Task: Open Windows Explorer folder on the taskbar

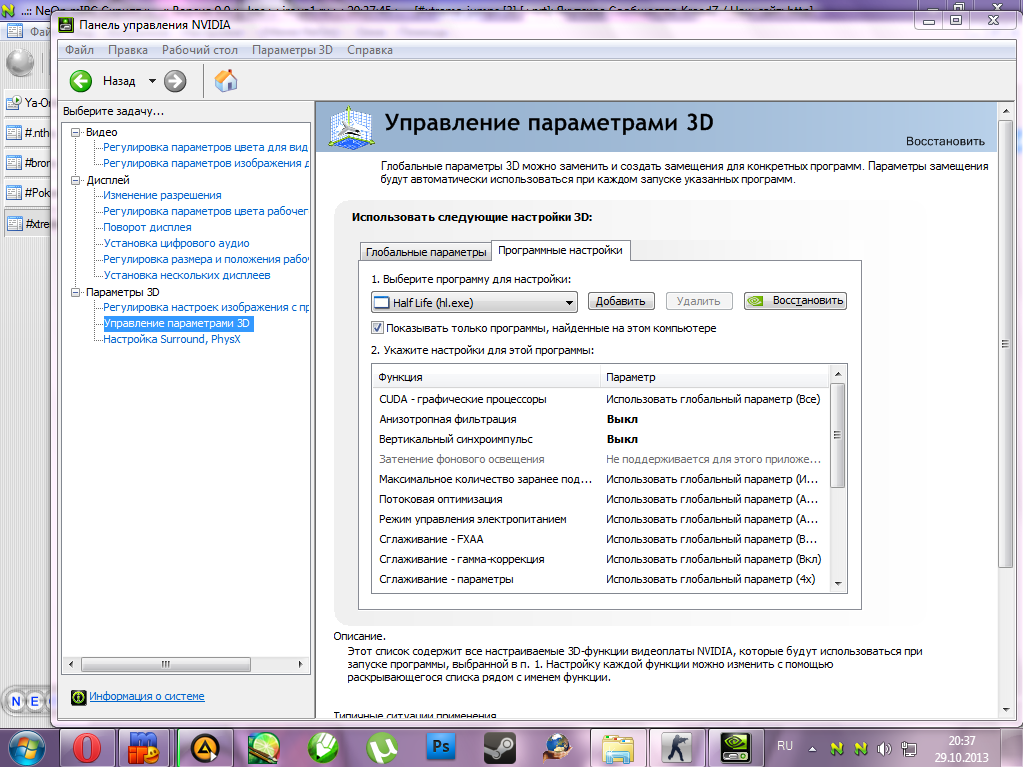Action: [x=617, y=748]
